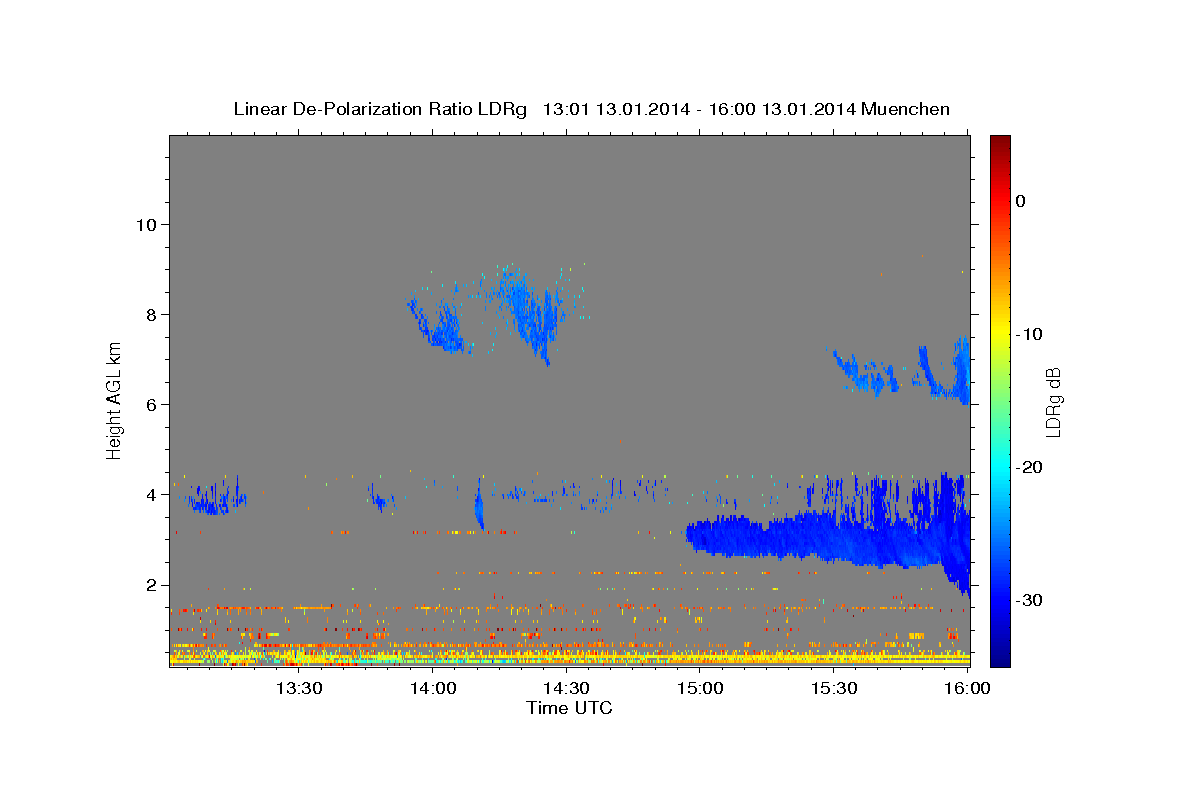
Task: Click the height tick label 10
Action: click(x=145, y=224)
